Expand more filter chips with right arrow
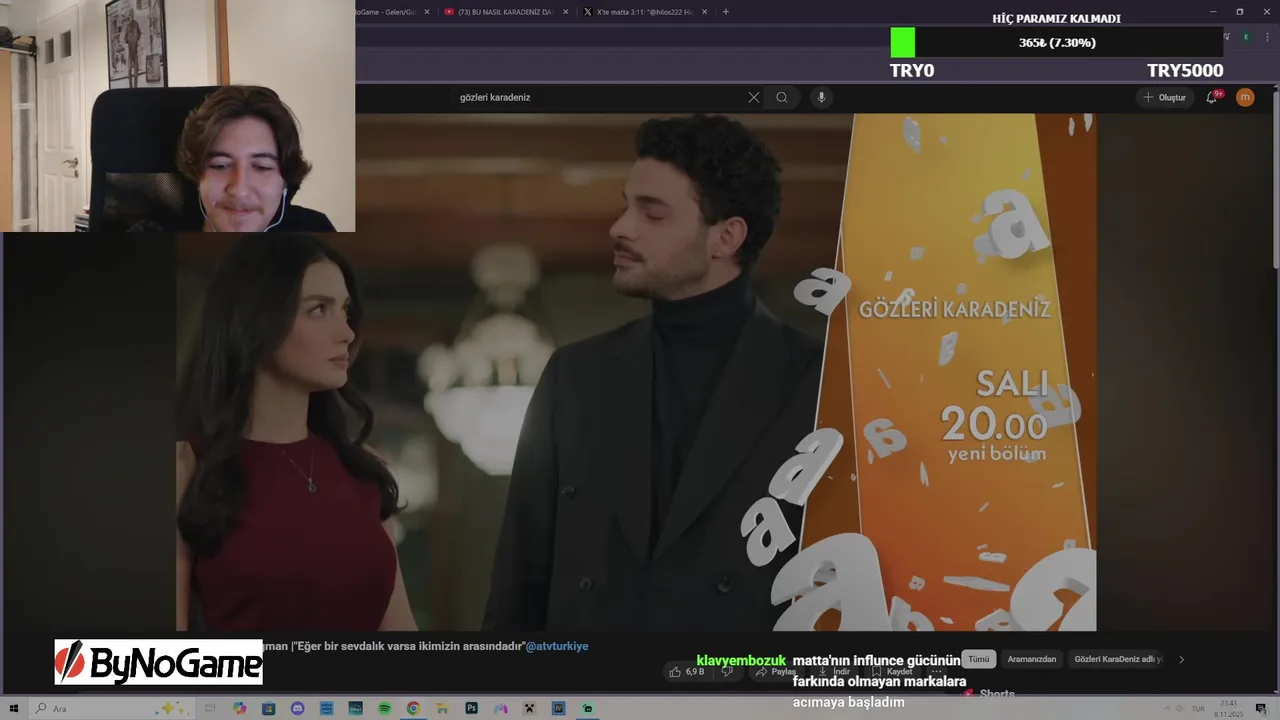This screenshot has height=720, width=1280. 1181,659
